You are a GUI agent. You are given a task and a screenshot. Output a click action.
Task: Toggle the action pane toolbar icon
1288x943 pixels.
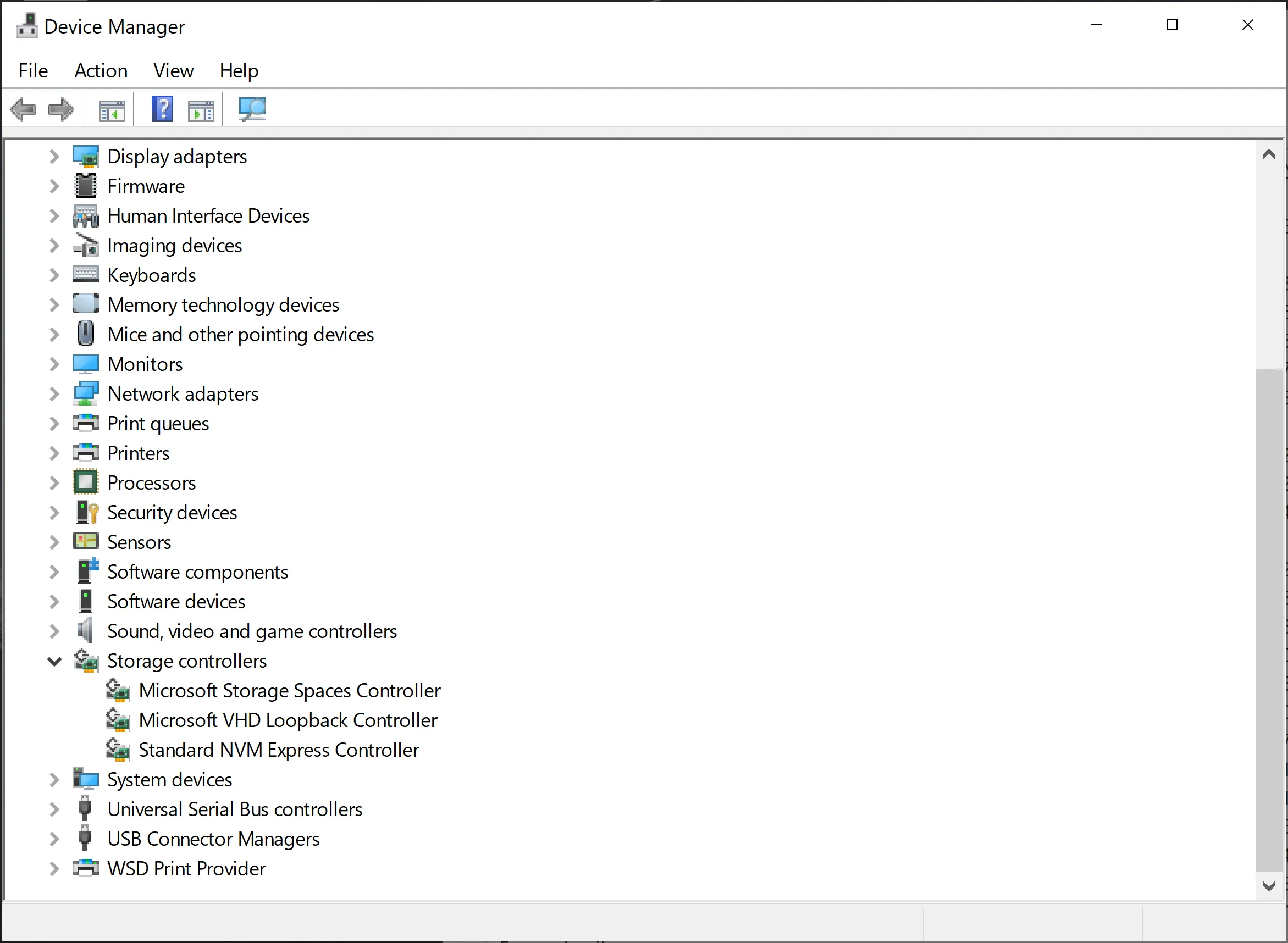[201, 109]
